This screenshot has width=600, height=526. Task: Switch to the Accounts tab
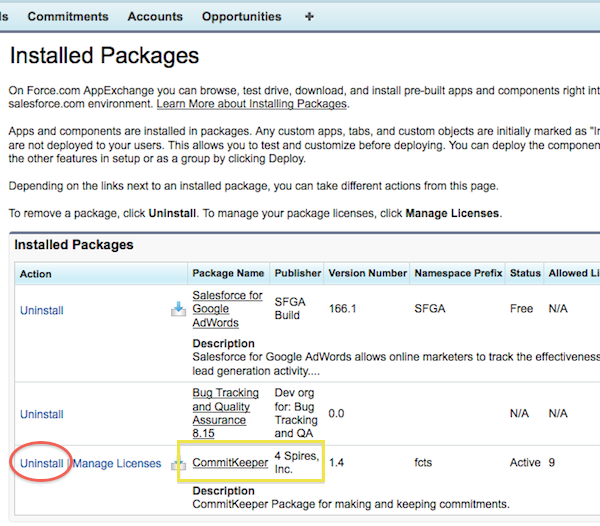click(155, 16)
